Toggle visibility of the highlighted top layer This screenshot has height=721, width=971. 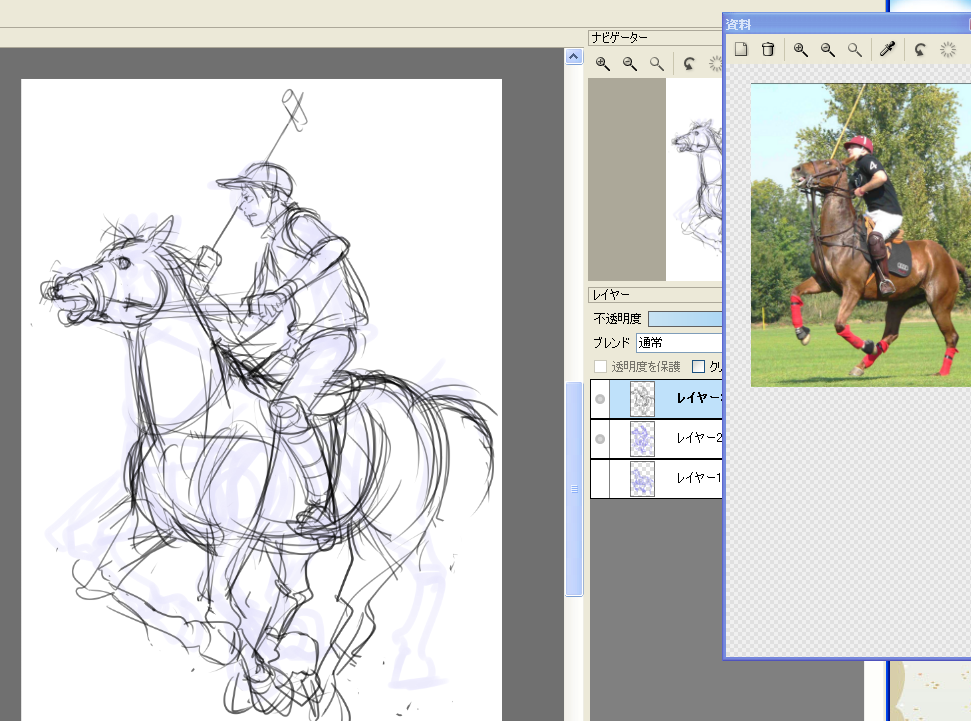pyautogui.click(x=600, y=399)
